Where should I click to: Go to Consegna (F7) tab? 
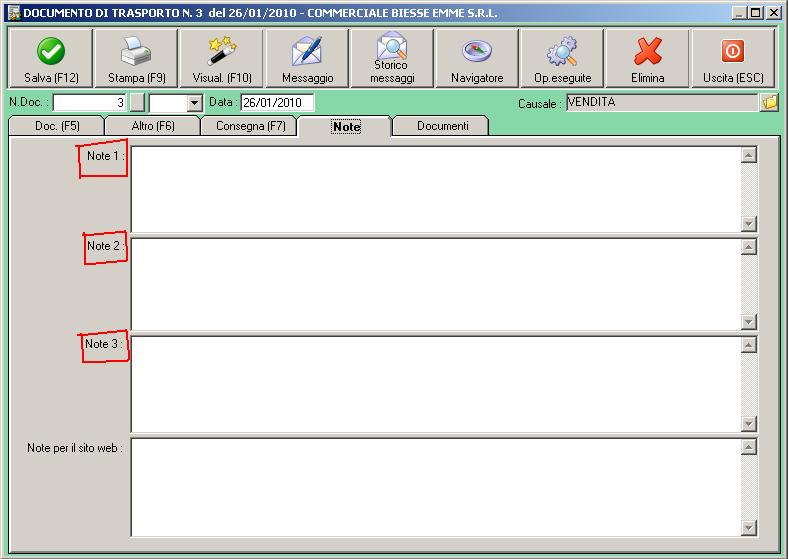tap(250, 126)
